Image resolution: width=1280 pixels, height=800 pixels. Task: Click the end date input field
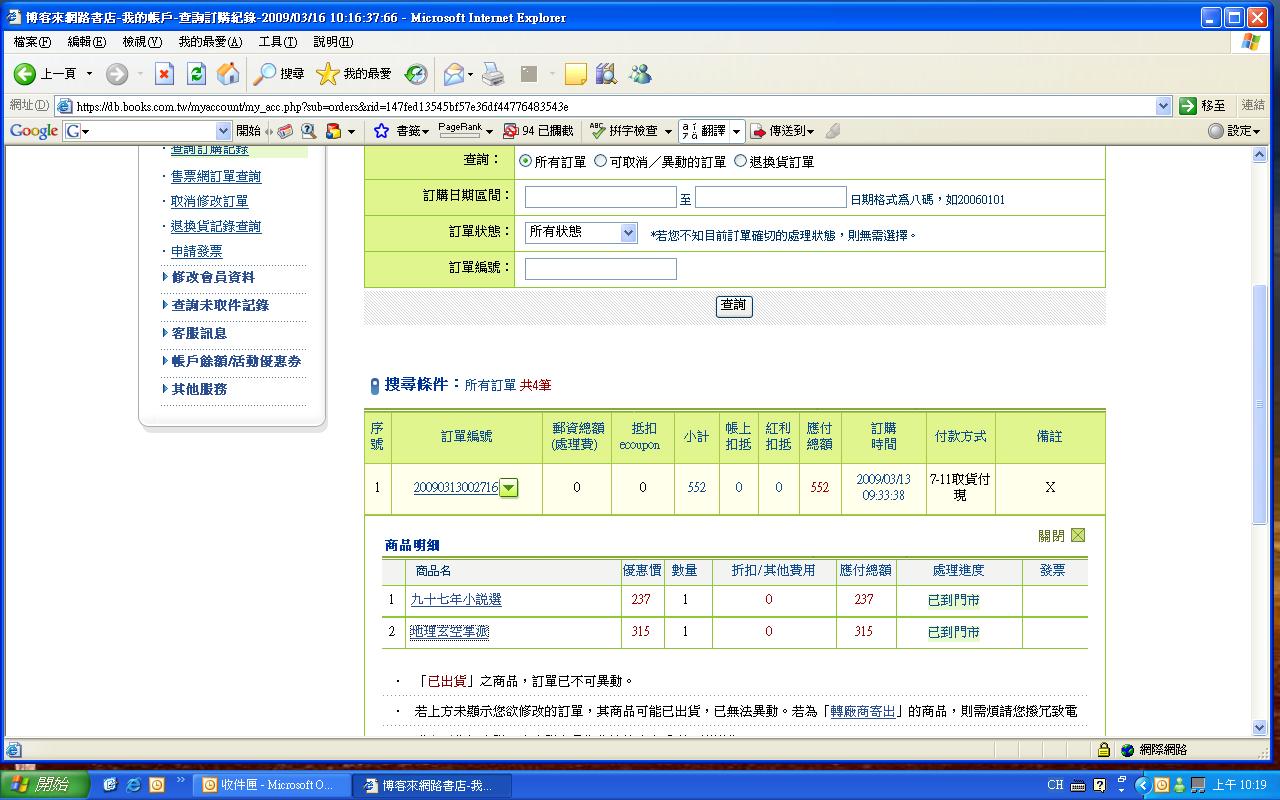pos(771,197)
